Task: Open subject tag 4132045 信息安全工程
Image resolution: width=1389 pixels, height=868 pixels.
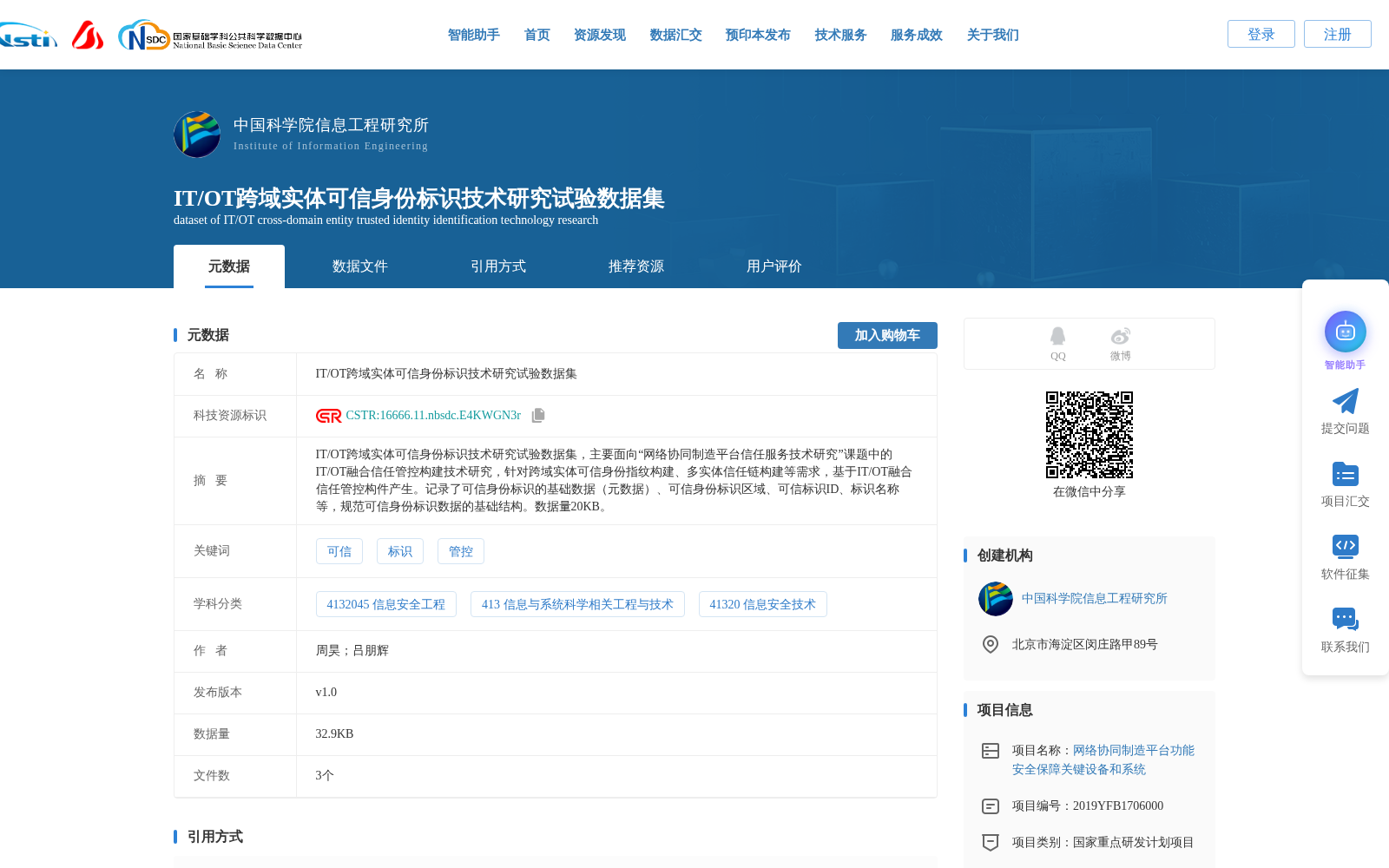Action: pyautogui.click(x=386, y=604)
